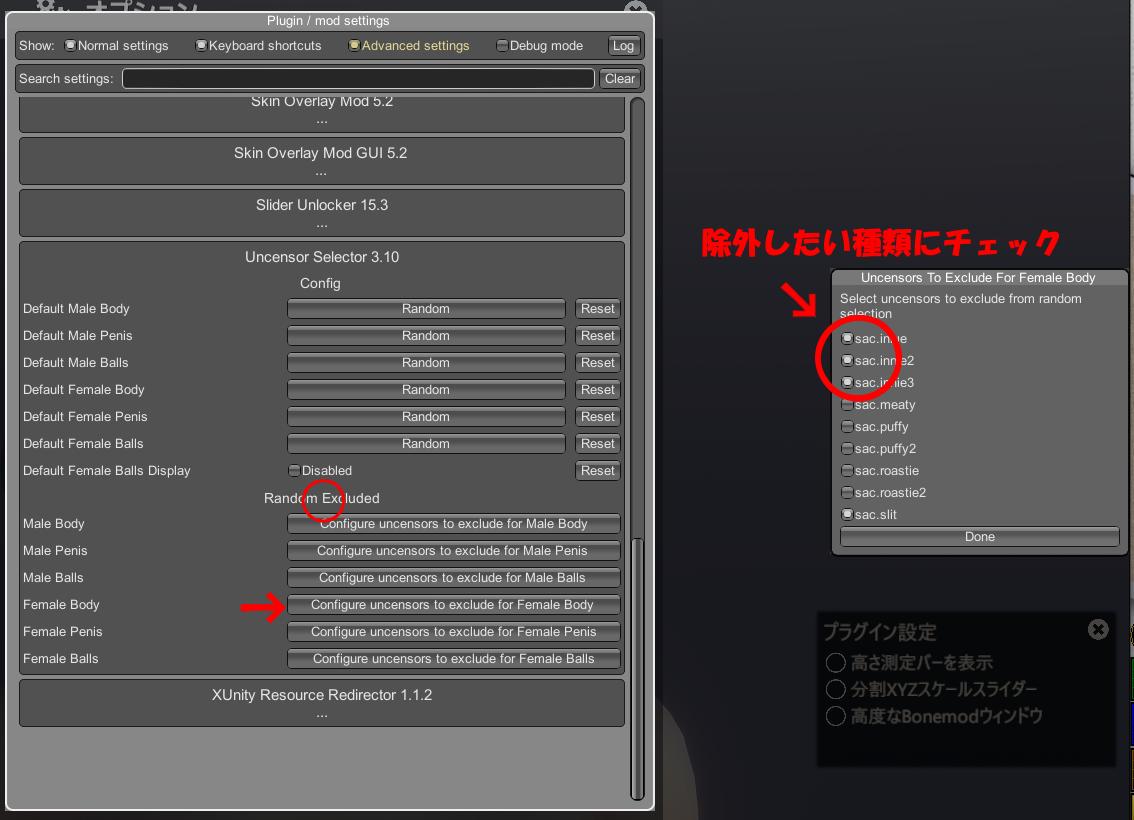Open Default Male Body Random dropdown

[426, 309]
